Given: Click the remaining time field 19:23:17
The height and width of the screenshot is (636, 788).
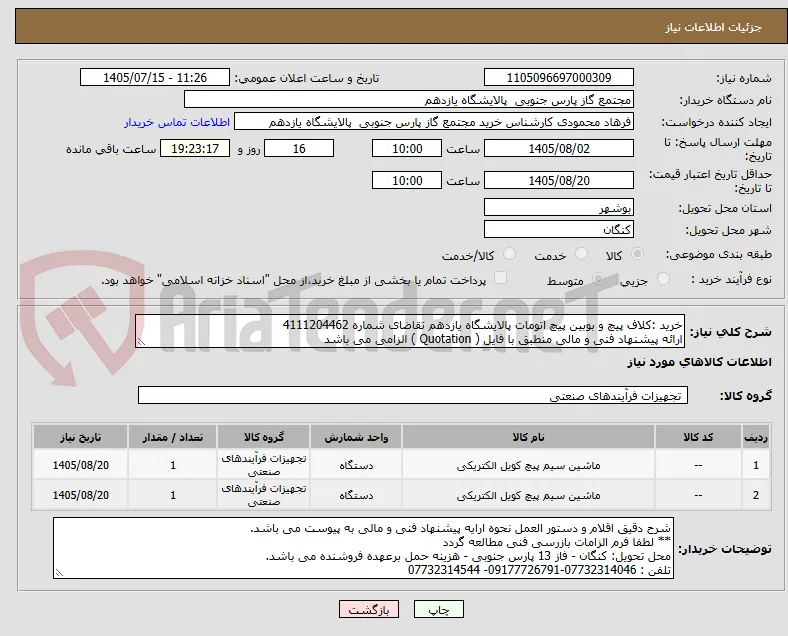Looking at the screenshot, I should click(195, 148).
